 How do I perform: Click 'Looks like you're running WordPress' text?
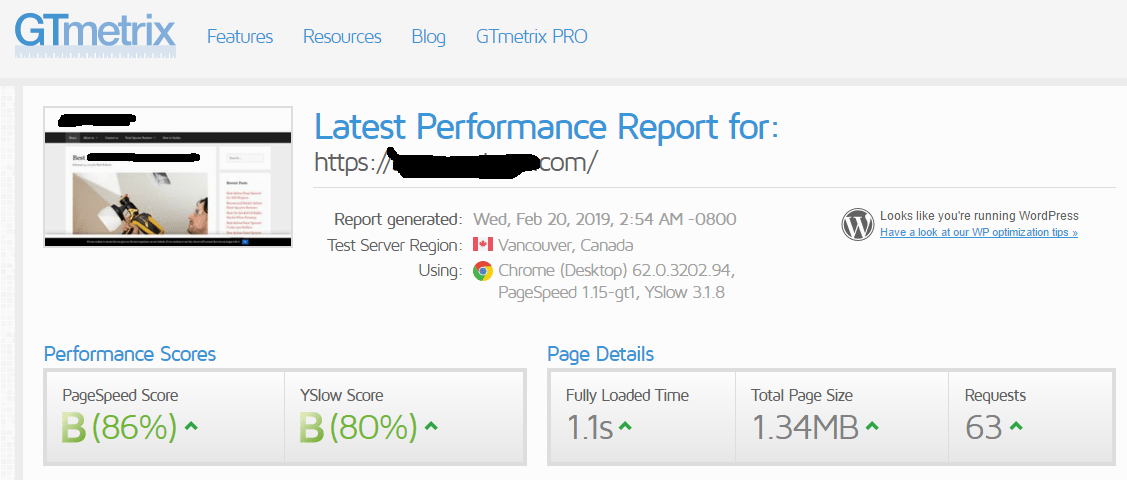979,216
